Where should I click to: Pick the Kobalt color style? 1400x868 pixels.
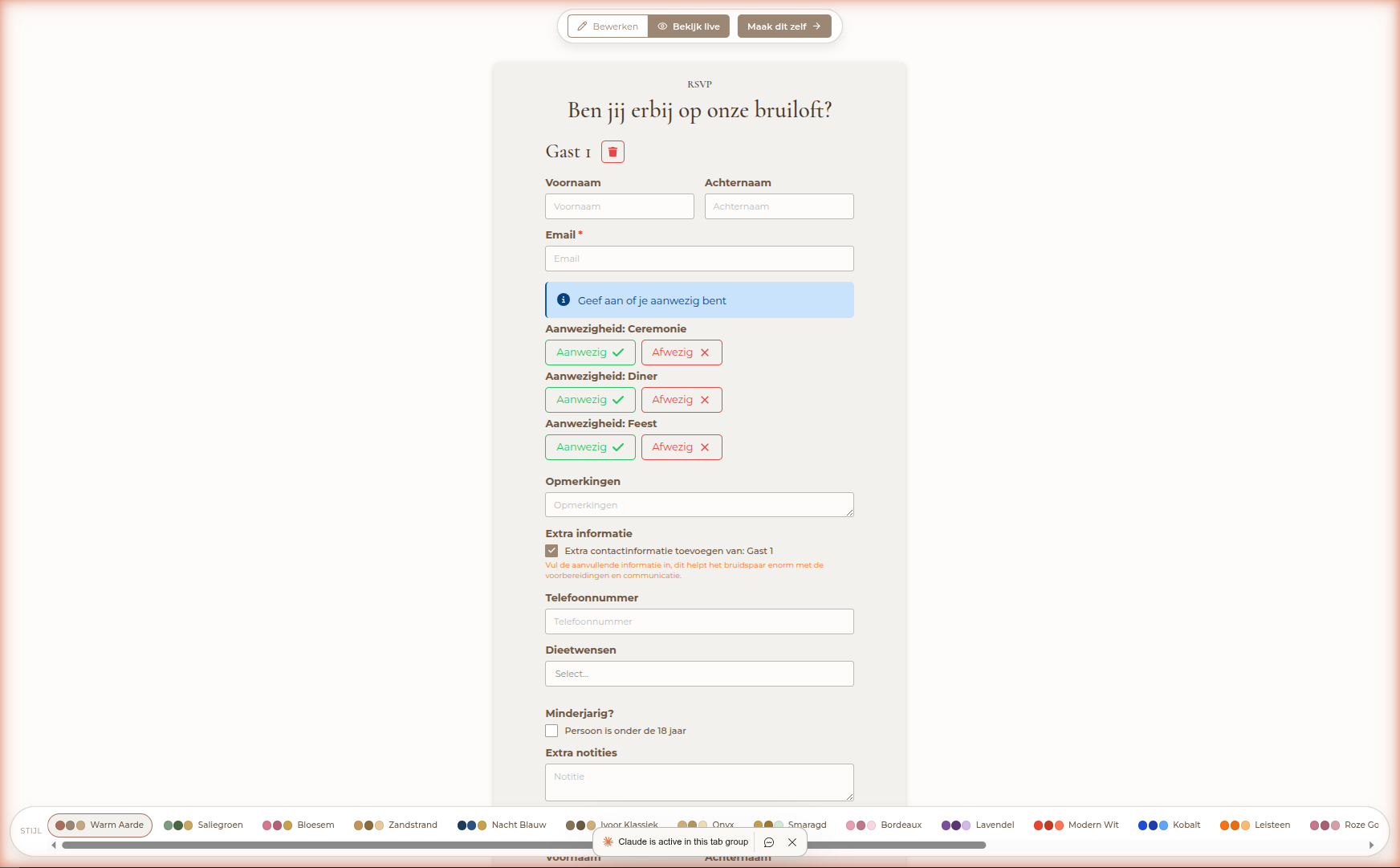point(1170,825)
